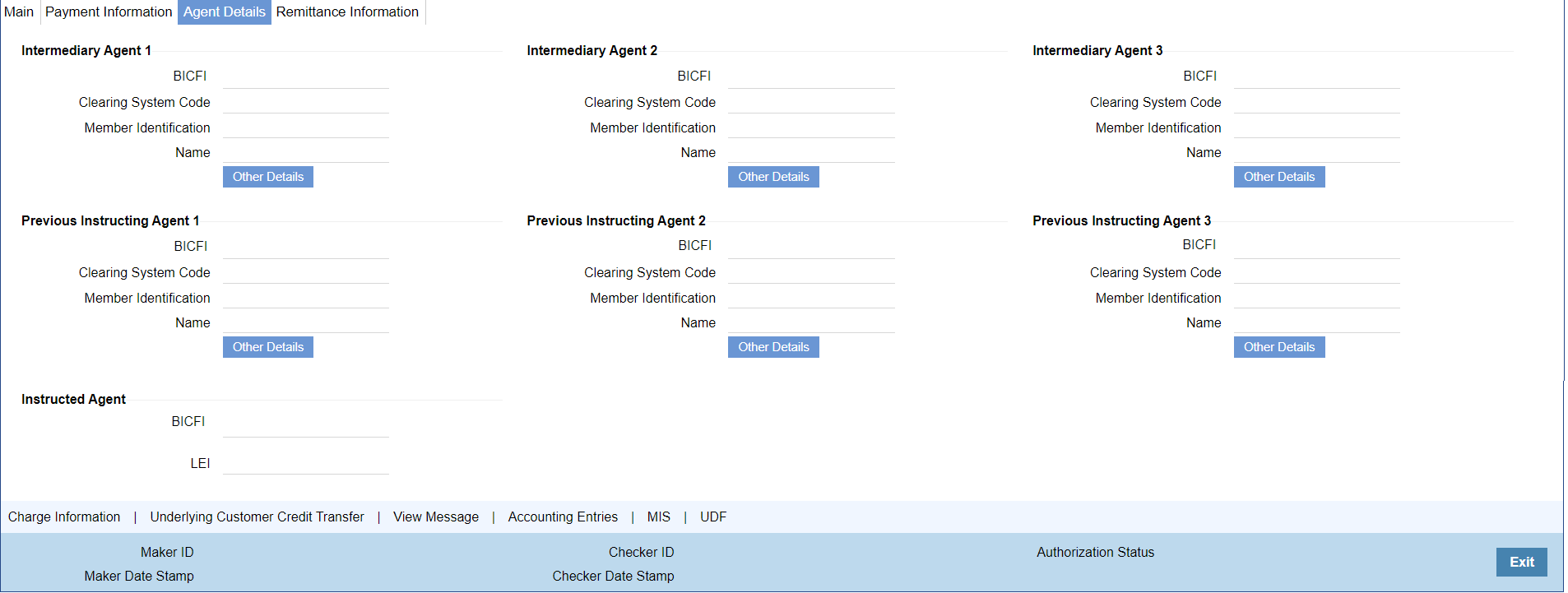Focus Member Identification of Previous Instructing Agent 3
This screenshot has height=593, width=1568.
point(1317,298)
